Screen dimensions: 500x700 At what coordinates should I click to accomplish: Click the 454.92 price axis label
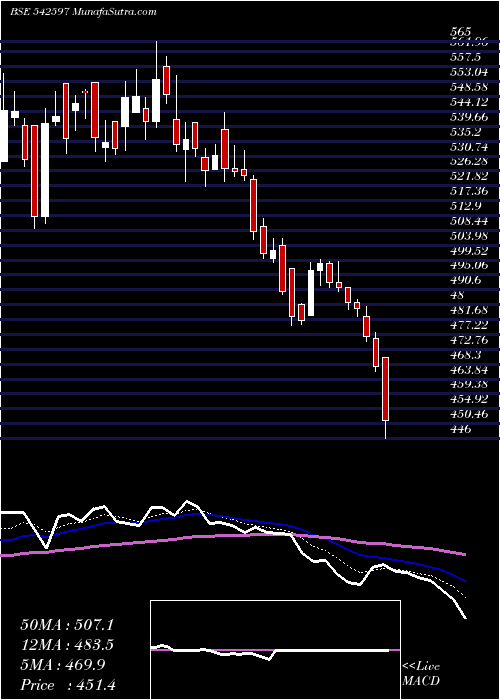pyautogui.click(x=470, y=399)
